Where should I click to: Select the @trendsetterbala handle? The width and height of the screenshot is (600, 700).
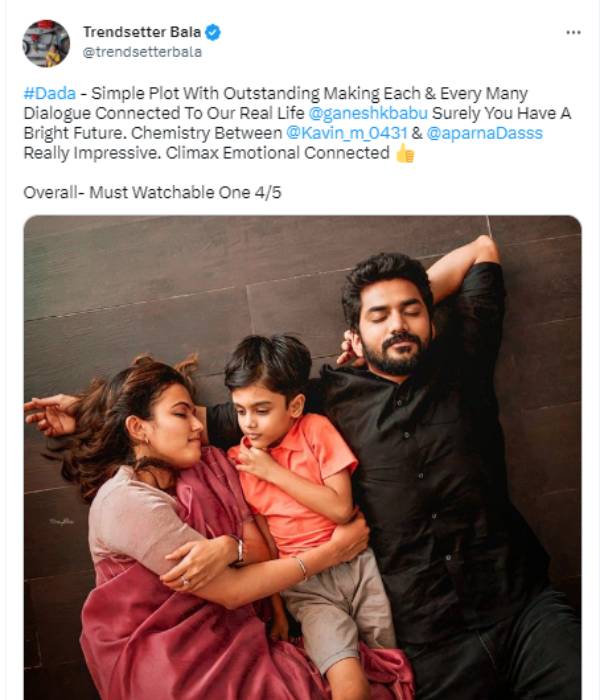[142, 52]
